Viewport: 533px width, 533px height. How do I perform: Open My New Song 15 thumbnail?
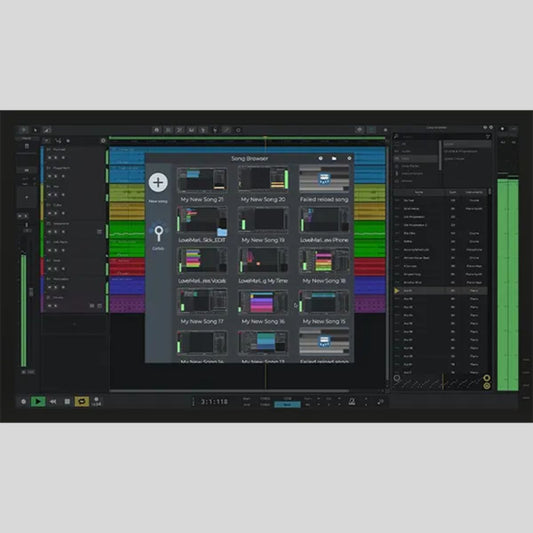tap(324, 302)
